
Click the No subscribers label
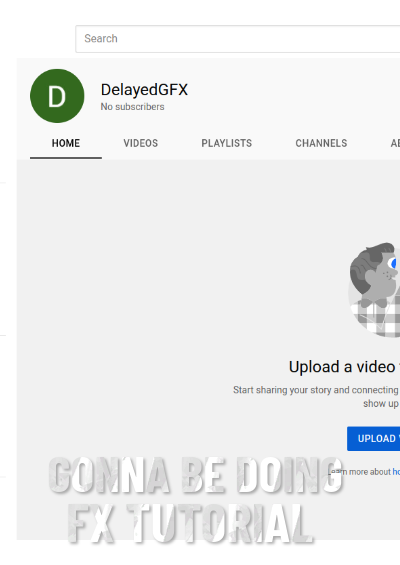pyautogui.click(x=132, y=107)
